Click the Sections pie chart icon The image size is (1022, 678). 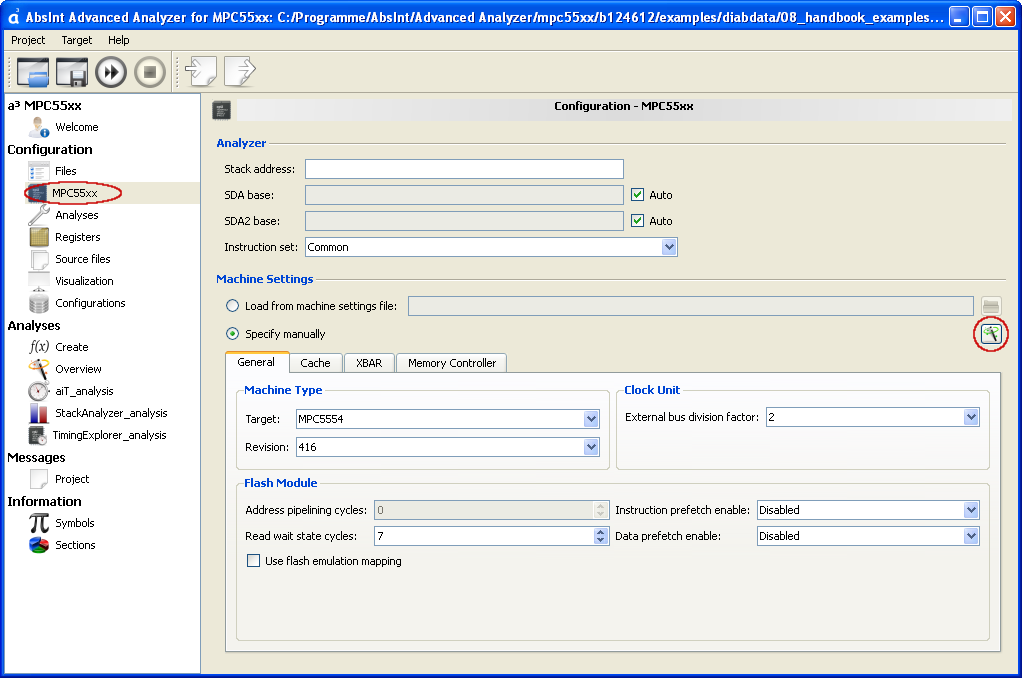pos(39,545)
